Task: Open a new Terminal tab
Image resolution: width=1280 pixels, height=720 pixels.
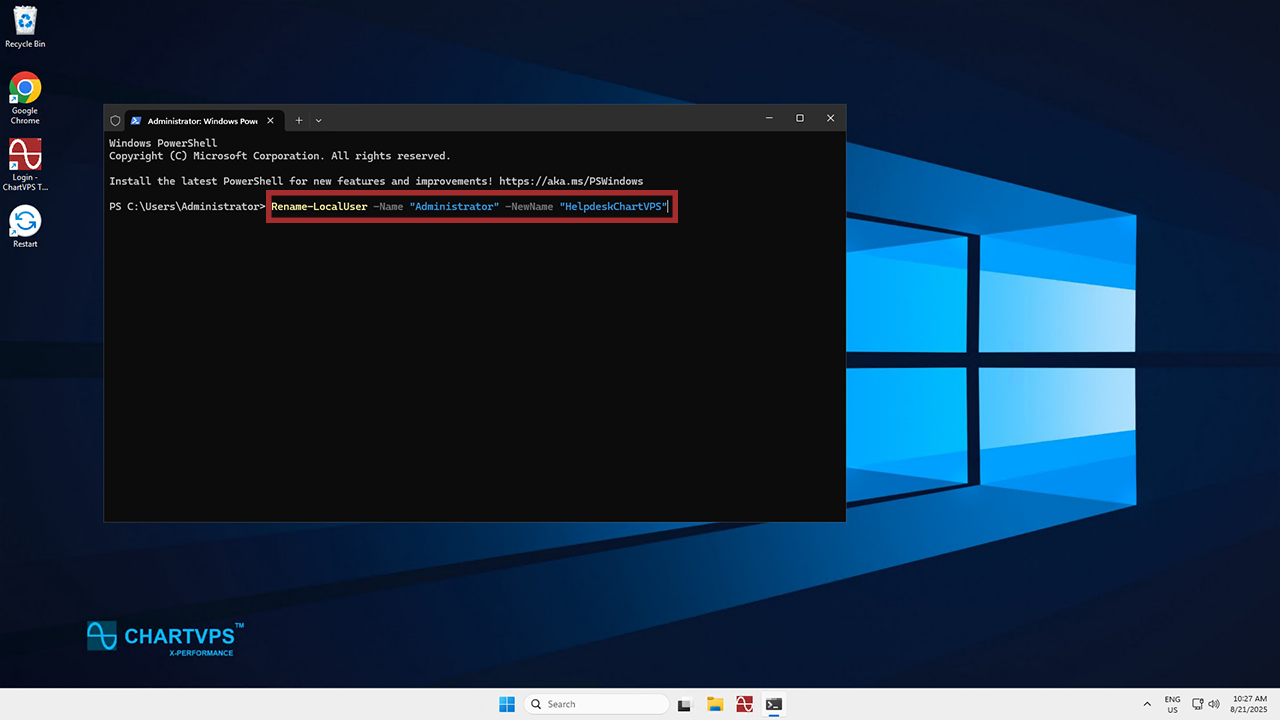Action: click(298, 120)
